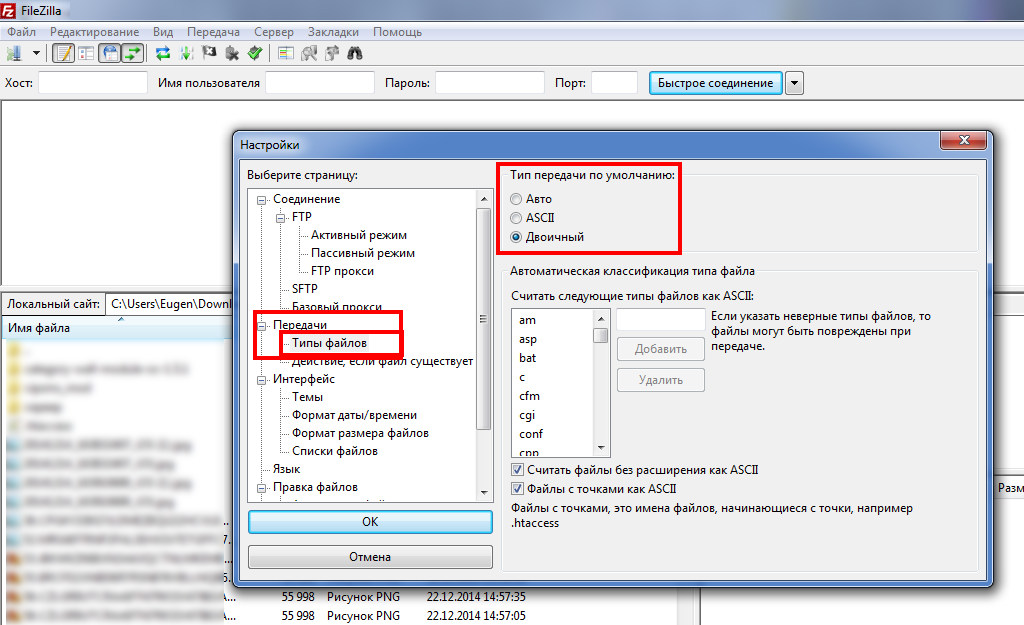Collapse the Соединение tree node

pyautogui.click(x=261, y=200)
